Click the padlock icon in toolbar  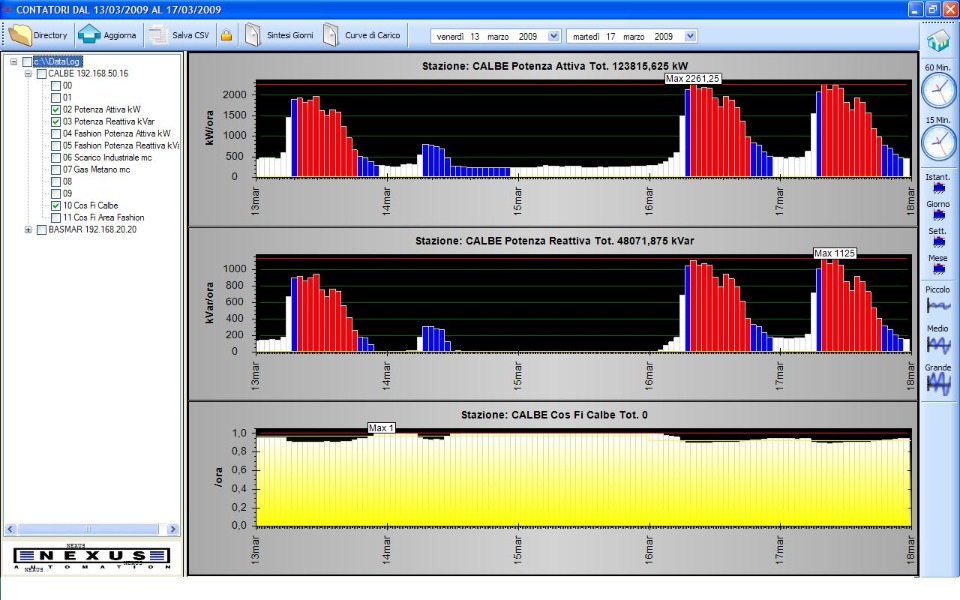click(x=226, y=36)
